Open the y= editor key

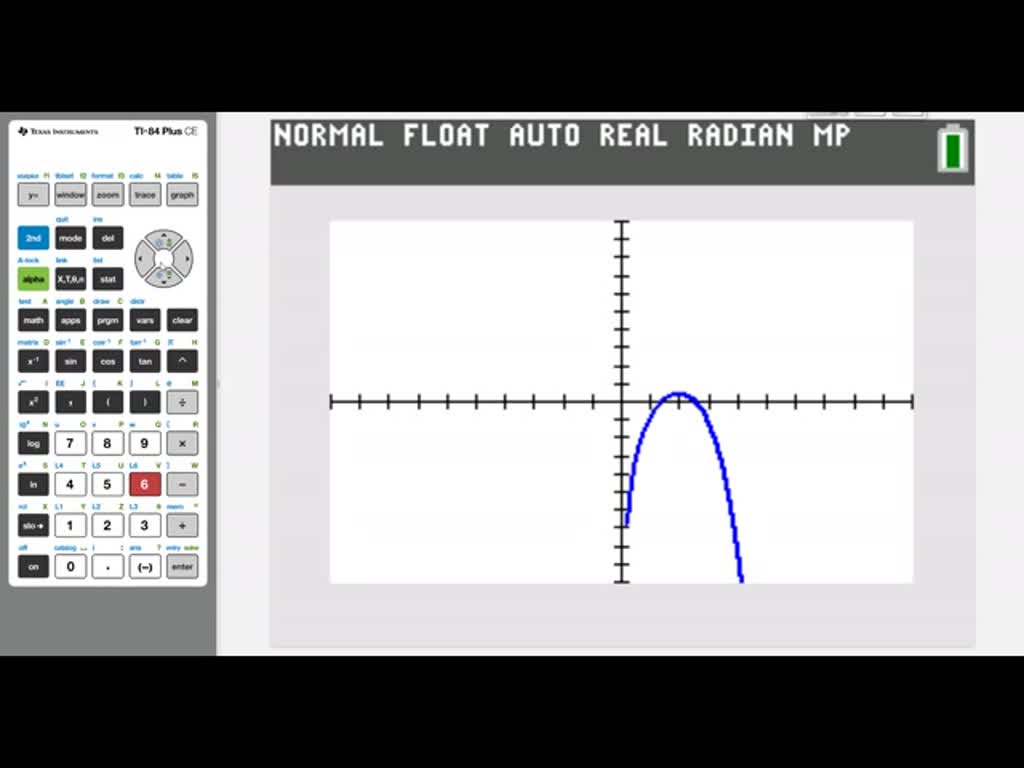(x=33, y=194)
